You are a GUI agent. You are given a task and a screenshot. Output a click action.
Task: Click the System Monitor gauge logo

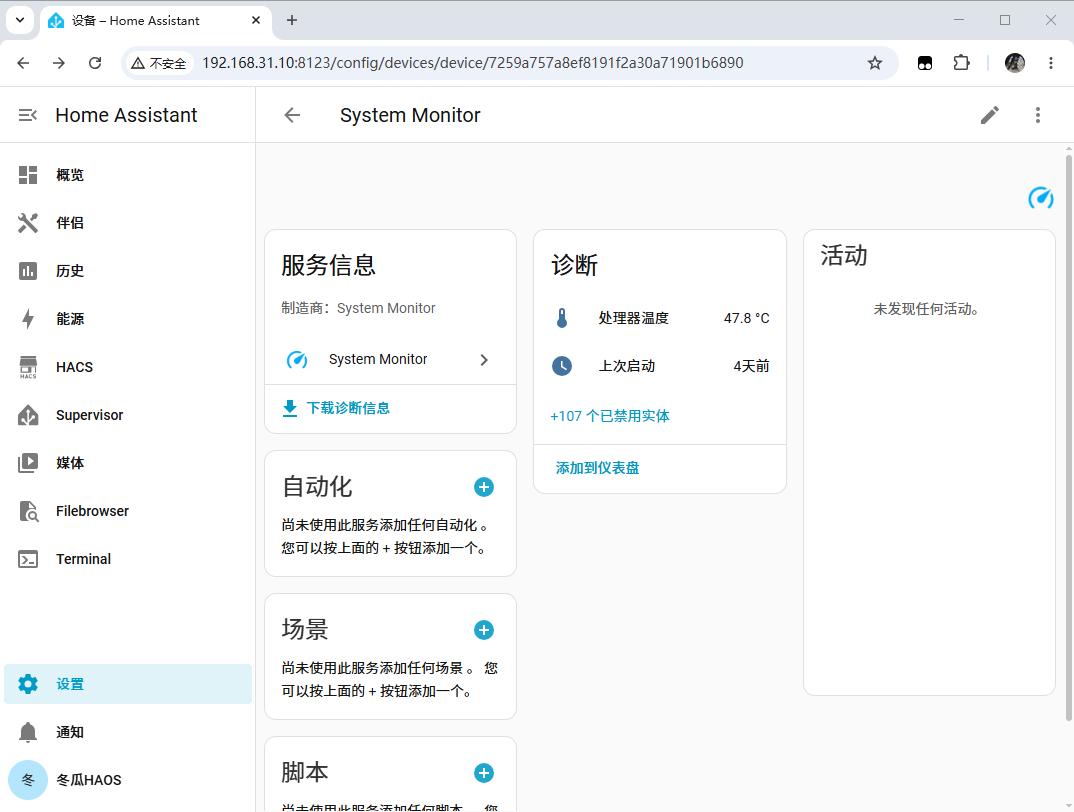[x=1040, y=198]
